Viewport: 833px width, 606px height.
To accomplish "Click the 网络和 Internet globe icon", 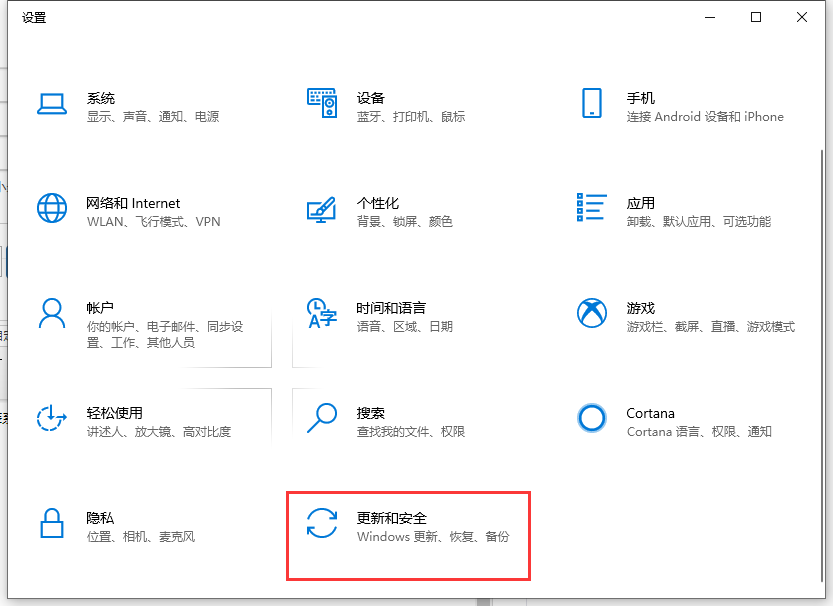I will [x=52, y=208].
